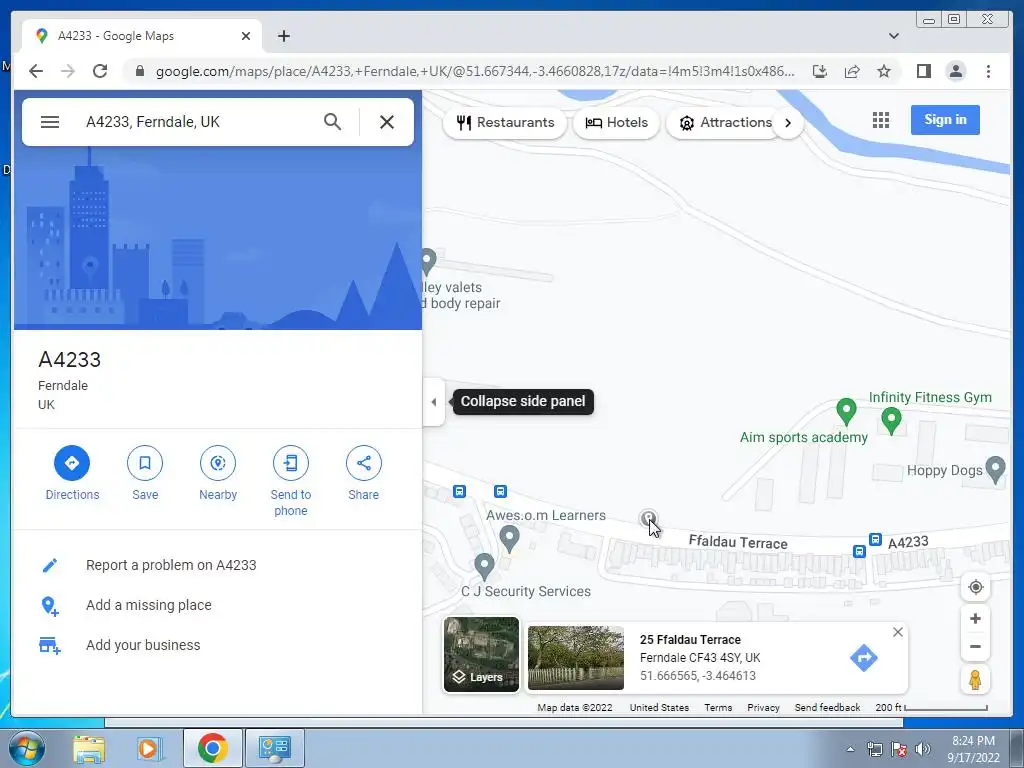Screen dimensions: 1024x768
Task: Go back in browser history
Action: 36,71
